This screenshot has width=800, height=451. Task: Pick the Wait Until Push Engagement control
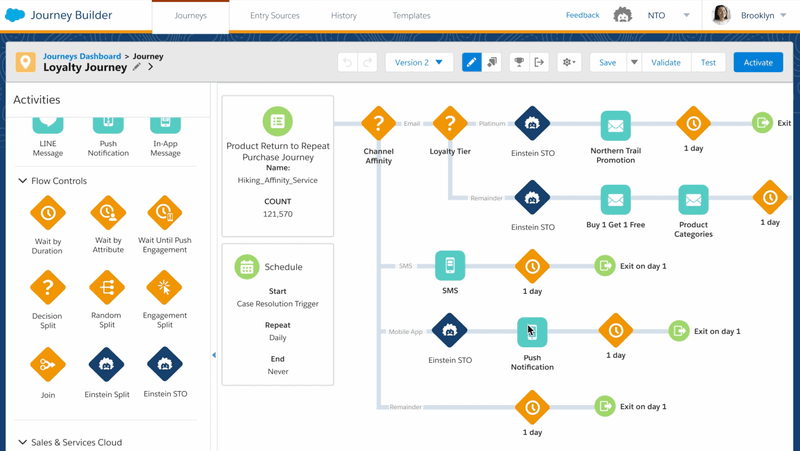pos(165,213)
